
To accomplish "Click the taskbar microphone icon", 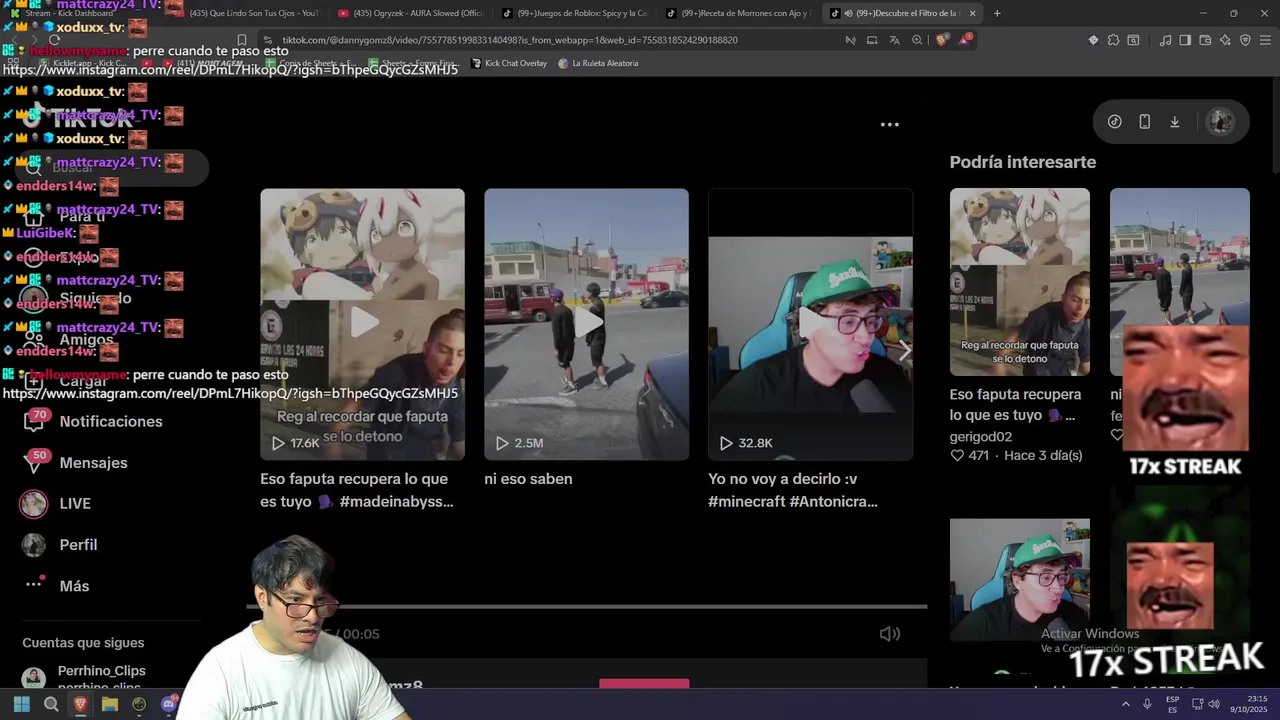I will 1147,704.
